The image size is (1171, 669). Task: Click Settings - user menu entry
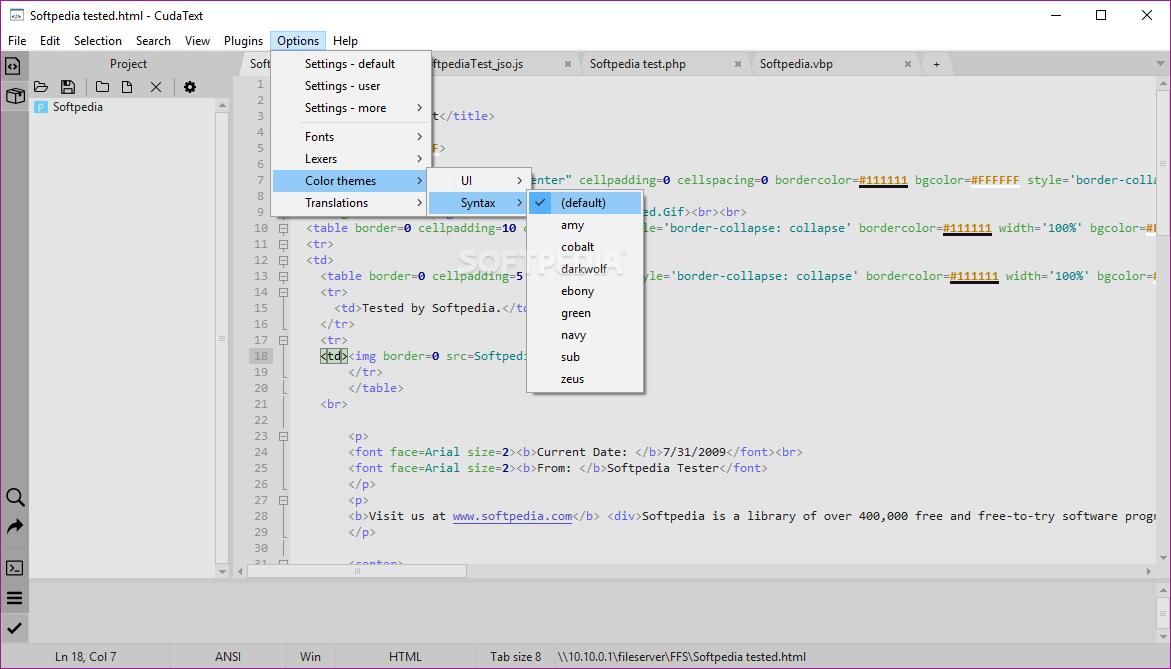[342, 86]
